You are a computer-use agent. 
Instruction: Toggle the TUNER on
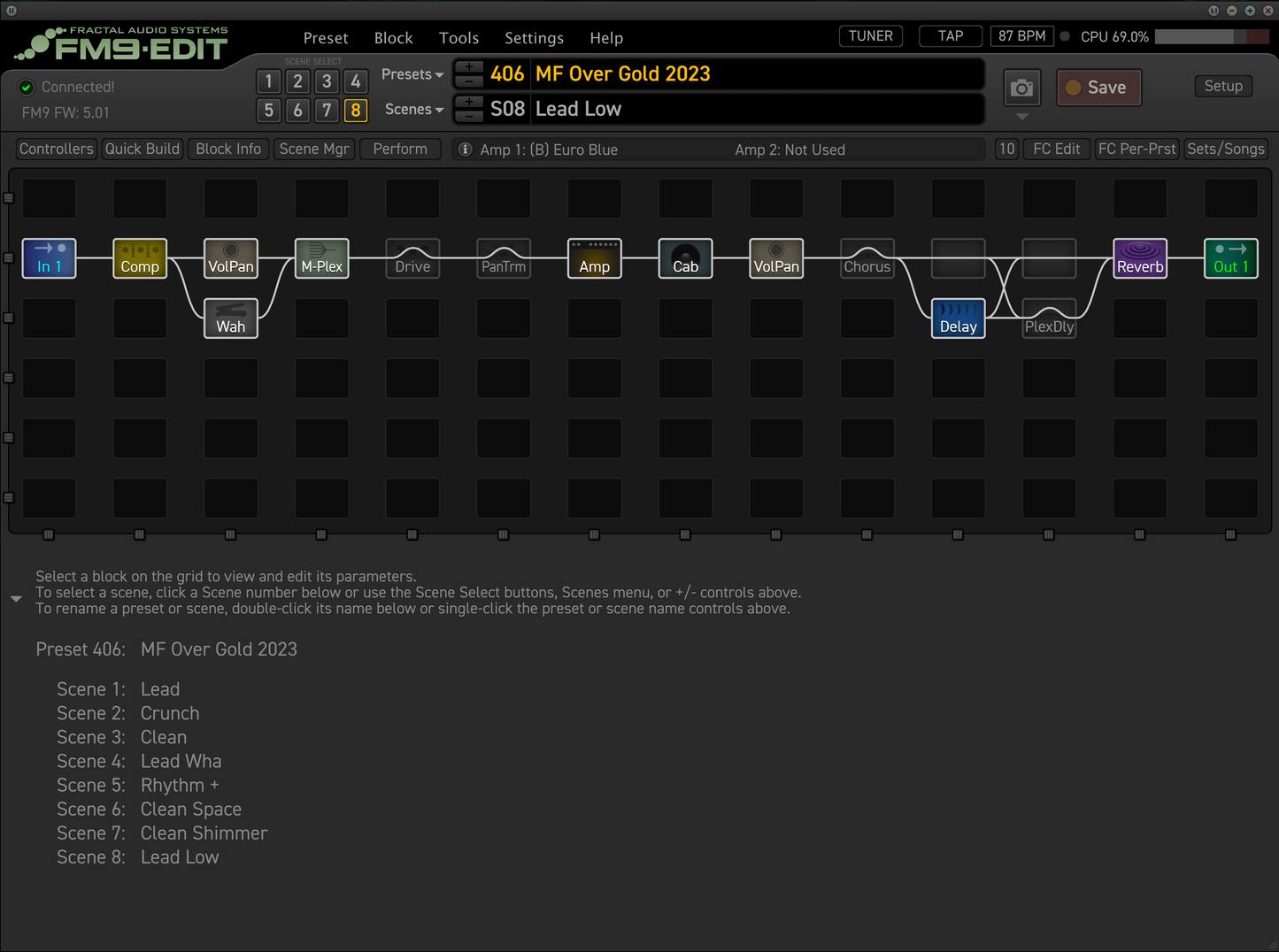click(x=870, y=35)
